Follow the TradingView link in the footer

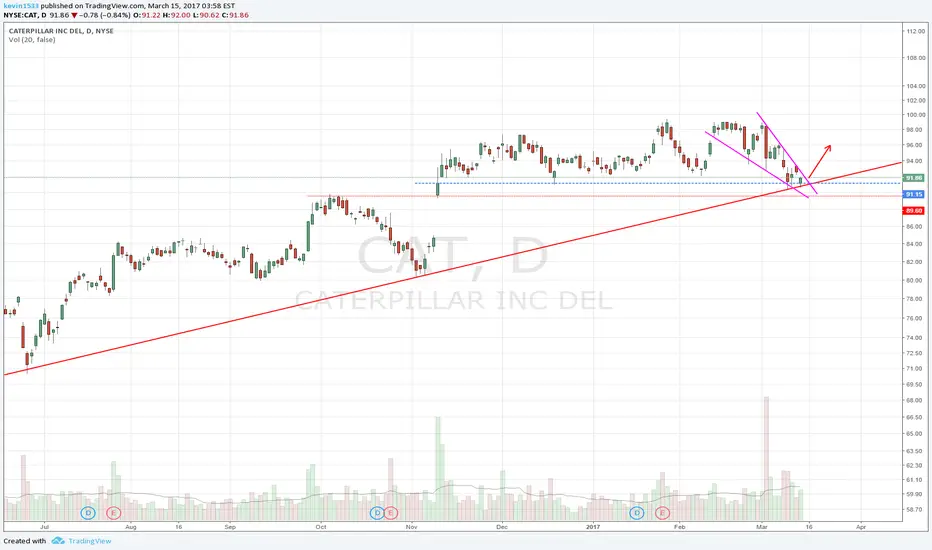click(x=90, y=541)
